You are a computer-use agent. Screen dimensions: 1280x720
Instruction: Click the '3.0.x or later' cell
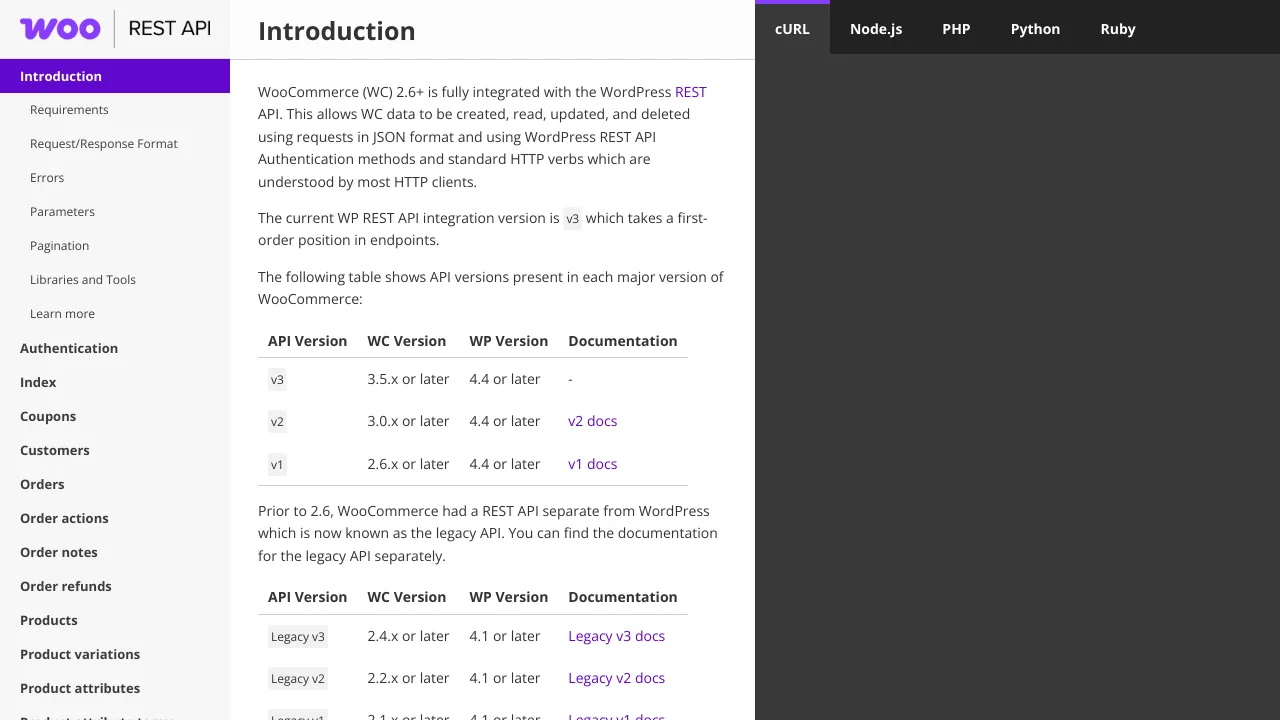click(408, 421)
